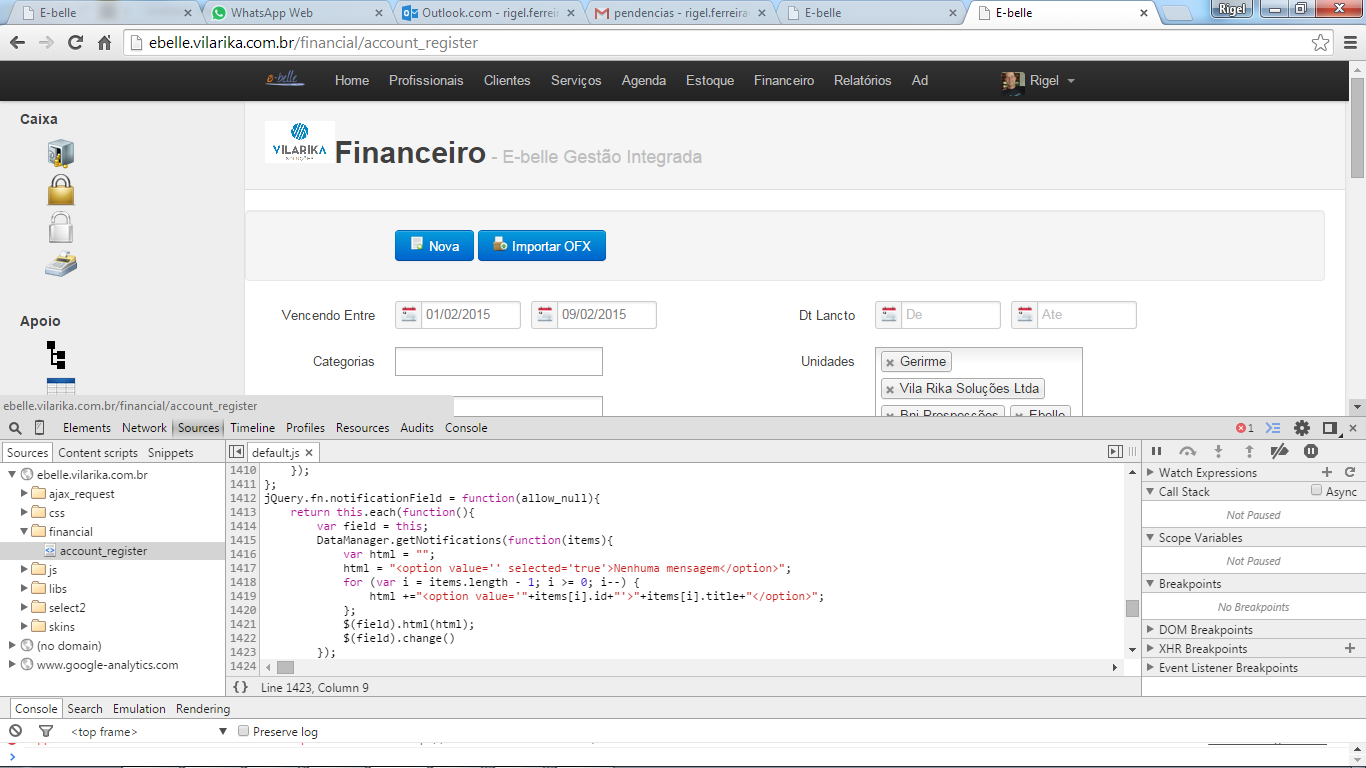Click the DevTools device mode phone icon
This screenshot has width=1366, height=768.
(40, 428)
